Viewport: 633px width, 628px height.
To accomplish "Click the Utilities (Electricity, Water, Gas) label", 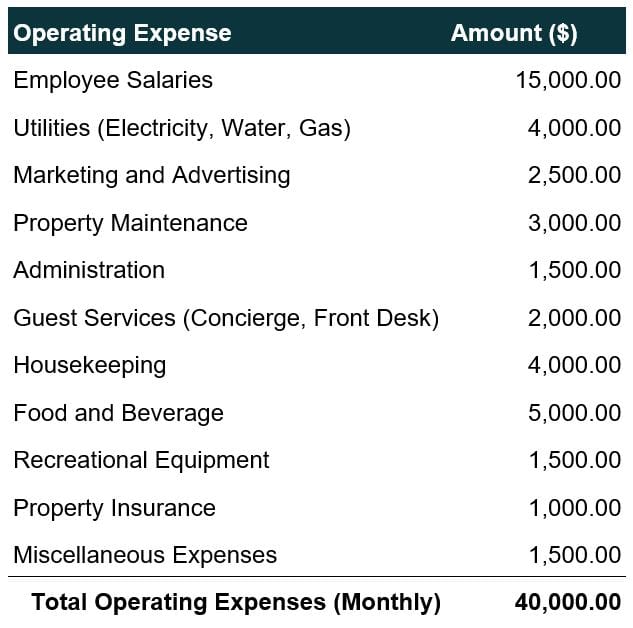I will [182, 128].
